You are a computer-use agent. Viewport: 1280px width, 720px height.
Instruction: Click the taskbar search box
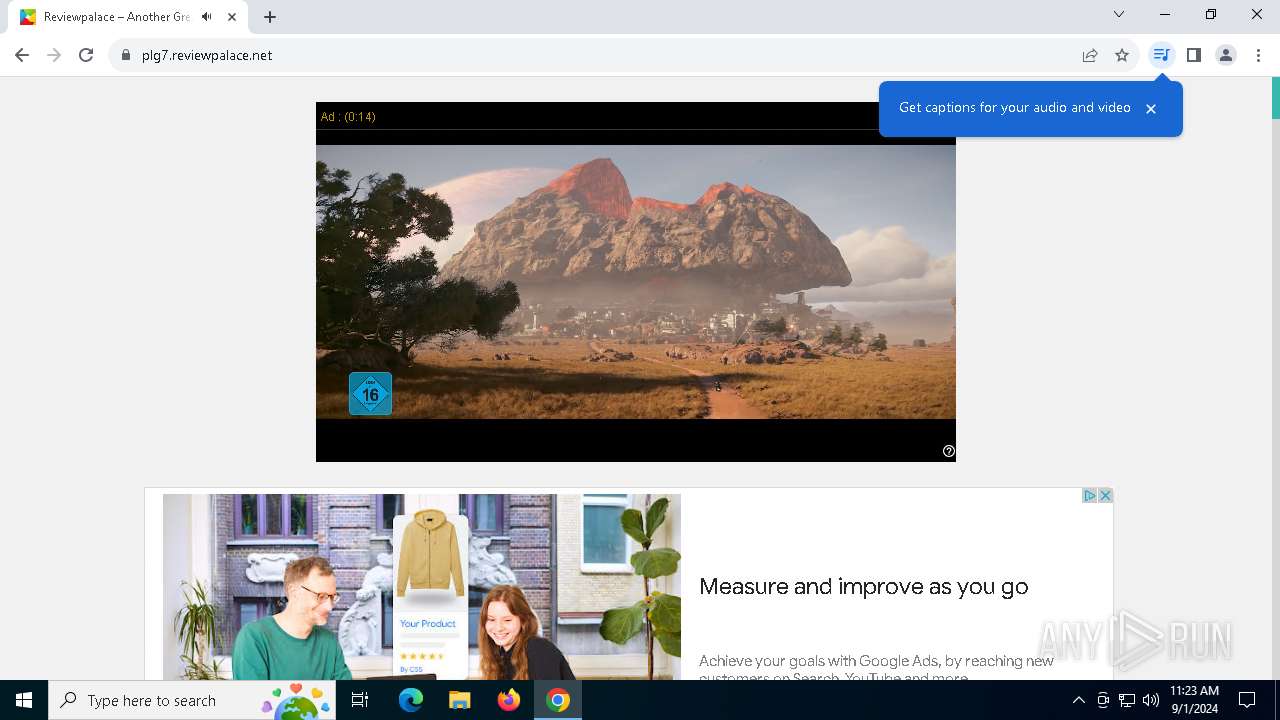click(x=191, y=700)
